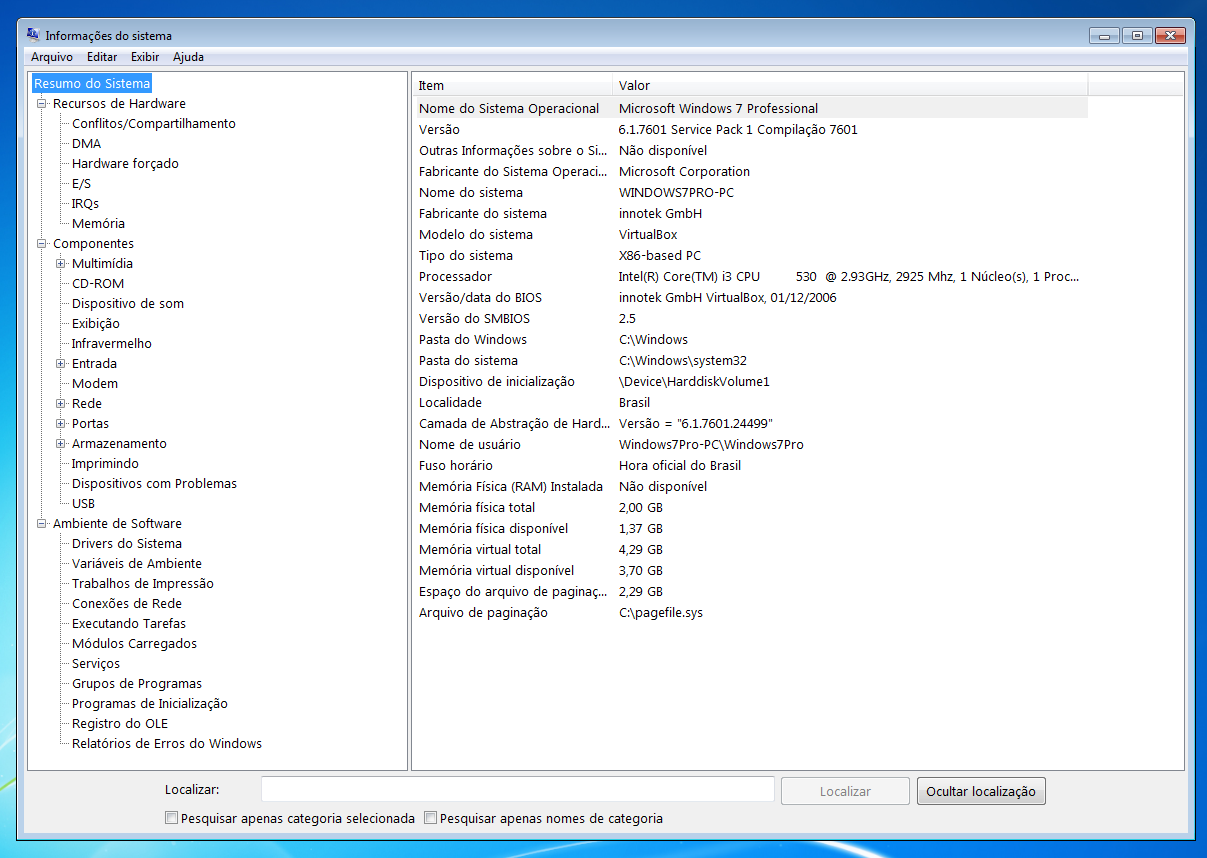Select the Memória tree item
Viewport: 1207px width, 858px height.
98,223
